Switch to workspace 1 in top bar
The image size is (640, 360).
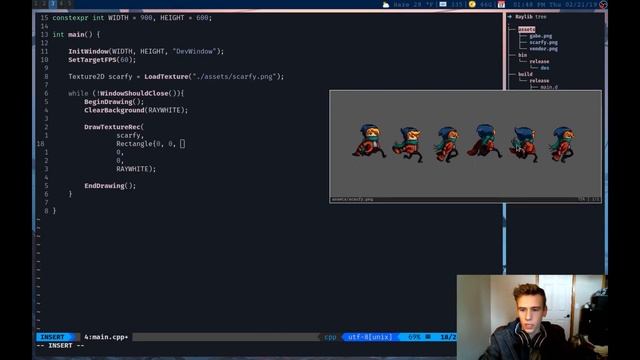click(36, 4)
